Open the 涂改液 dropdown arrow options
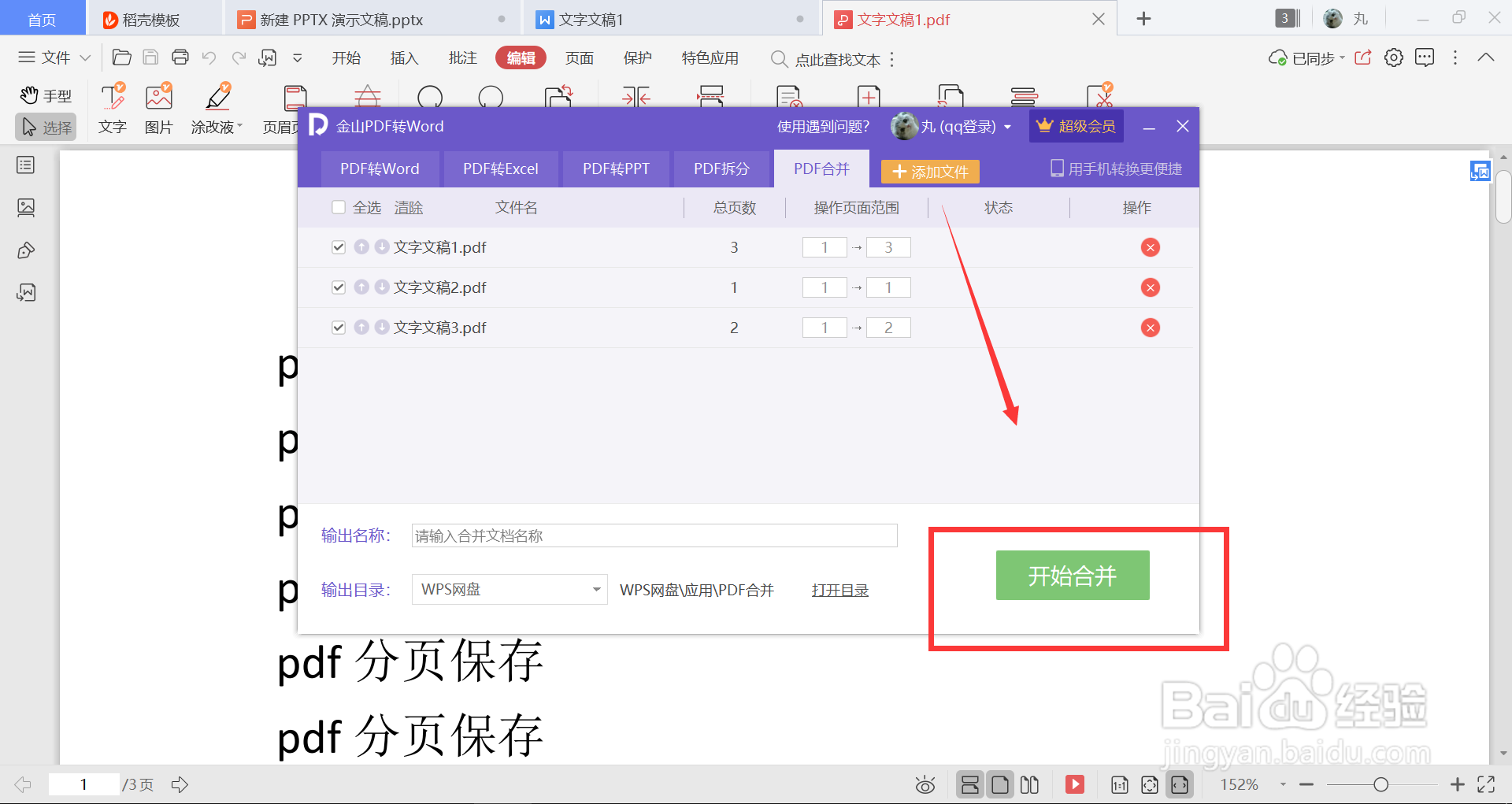Image resolution: width=1512 pixels, height=804 pixels. (x=240, y=126)
